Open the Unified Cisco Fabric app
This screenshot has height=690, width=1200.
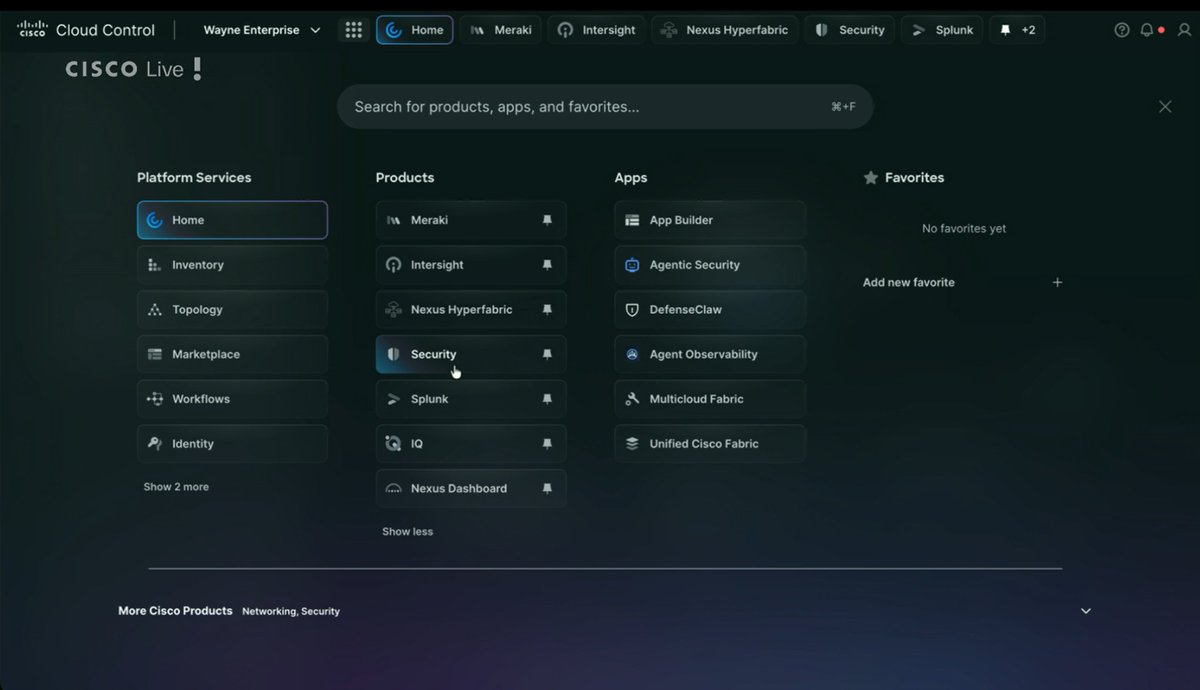[710, 444]
